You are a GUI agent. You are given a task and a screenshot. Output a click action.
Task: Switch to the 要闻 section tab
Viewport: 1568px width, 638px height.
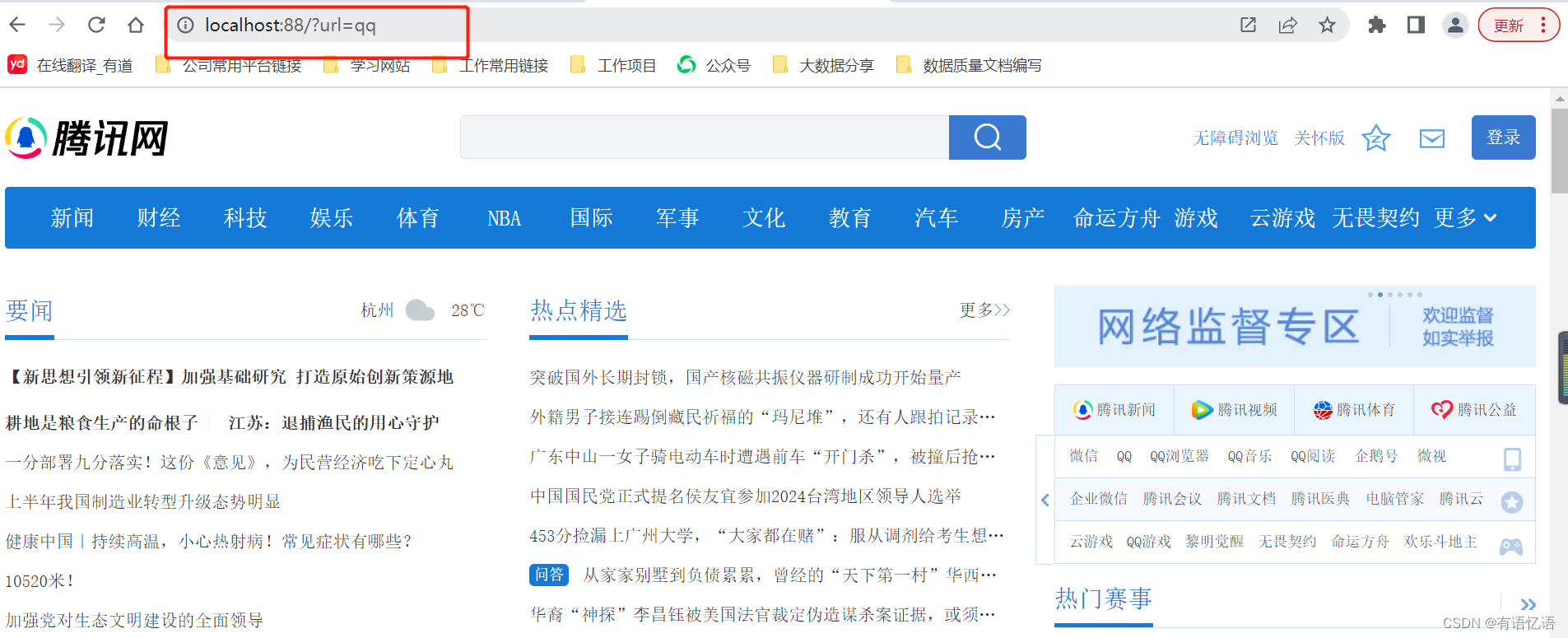[29, 311]
